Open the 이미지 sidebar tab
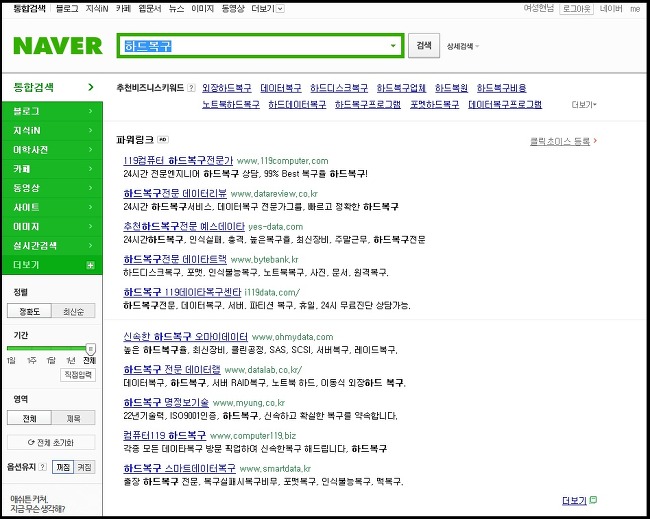 (x=52, y=226)
